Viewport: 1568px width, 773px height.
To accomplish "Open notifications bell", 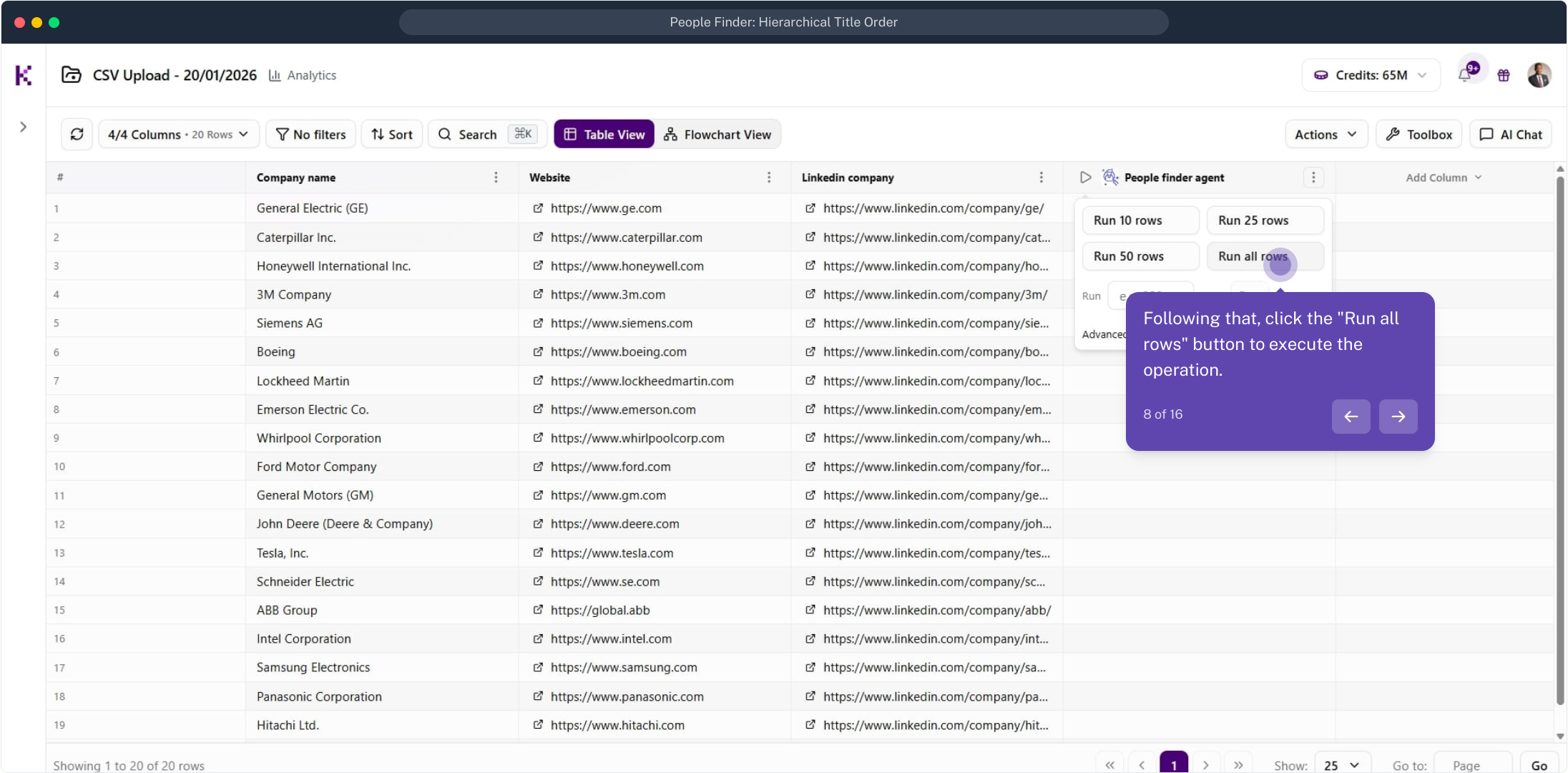I will [x=1466, y=74].
